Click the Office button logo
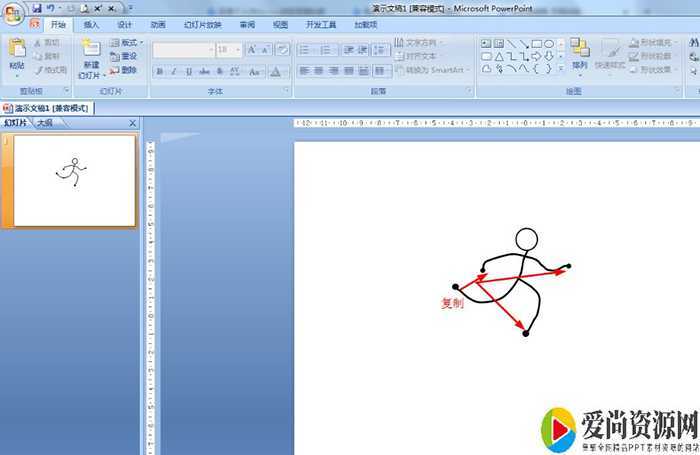 click(14, 14)
